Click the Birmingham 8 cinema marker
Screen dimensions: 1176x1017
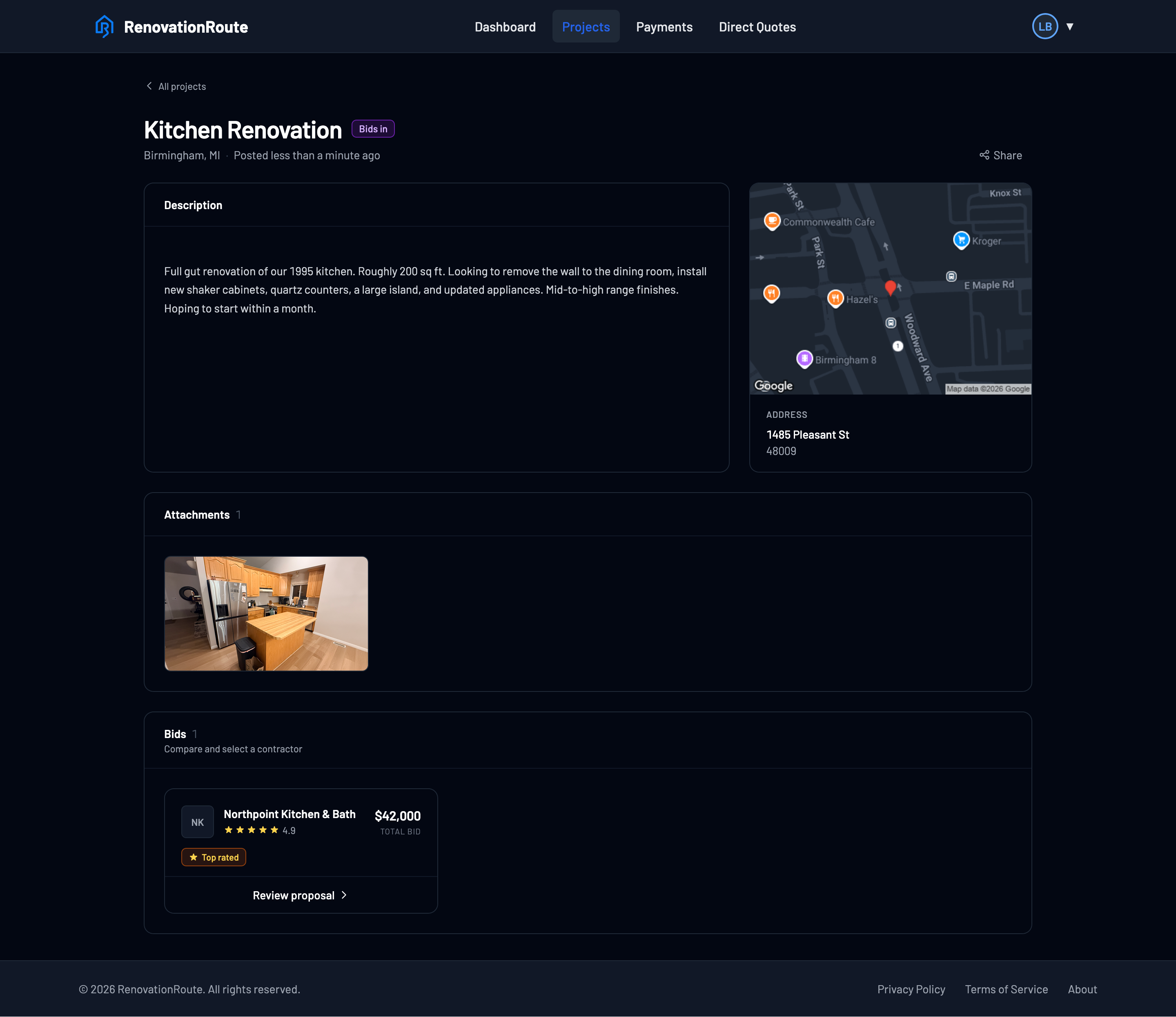pos(804,359)
